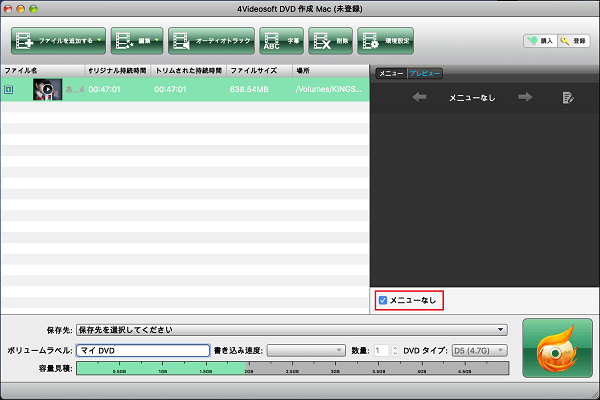The height and width of the screenshot is (400, 600).
Task: Click the 容量見積 capacity bar
Action: tap(292, 368)
